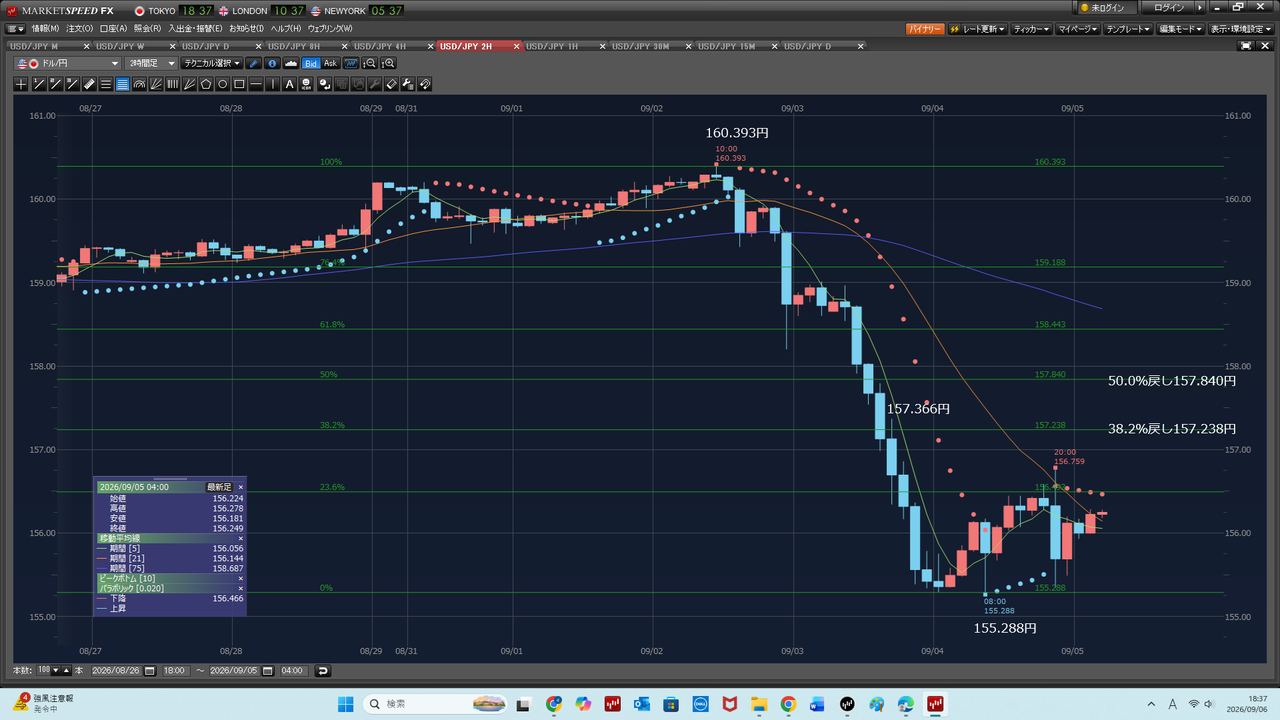Select the crosshair cursor drawing tool
The image size is (1280, 720).
pos(21,84)
